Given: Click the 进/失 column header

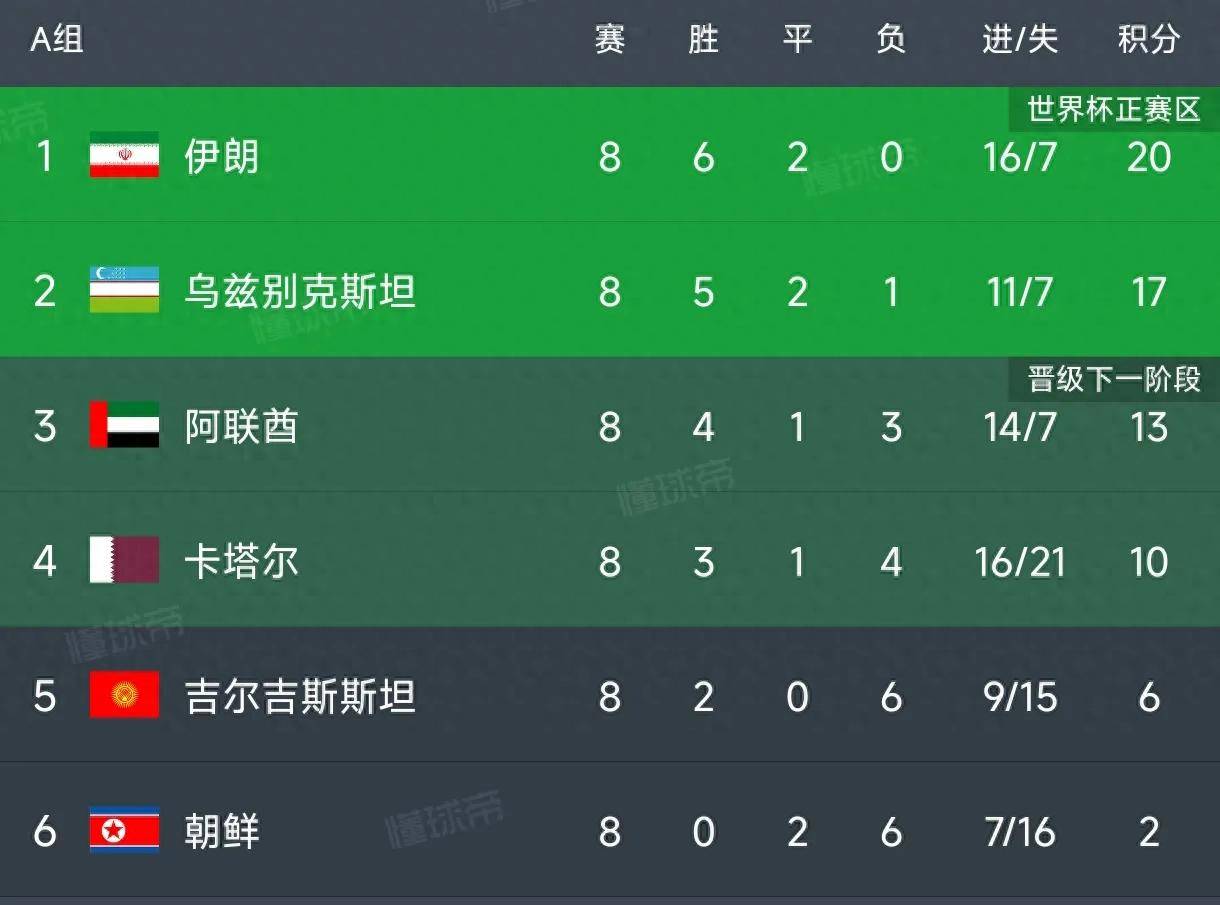Looking at the screenshot, I should click(x=1019, y=40).
